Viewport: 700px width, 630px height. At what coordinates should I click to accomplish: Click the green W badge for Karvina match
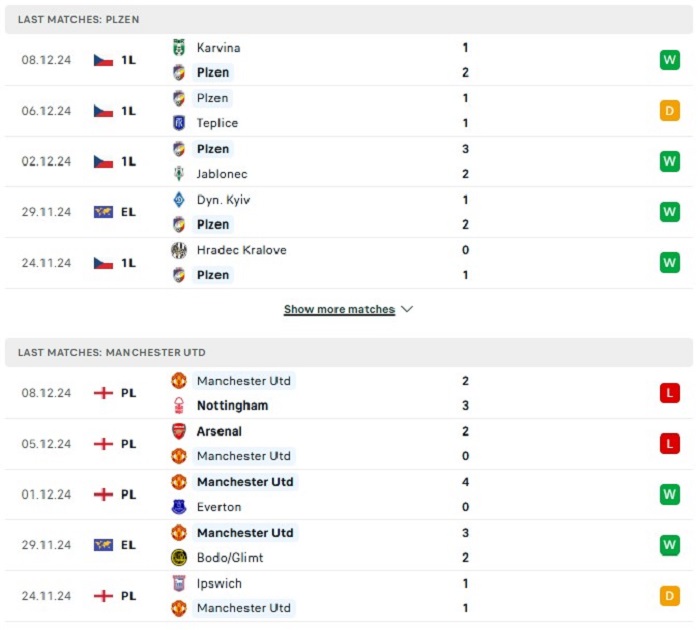tap(670, 60)
